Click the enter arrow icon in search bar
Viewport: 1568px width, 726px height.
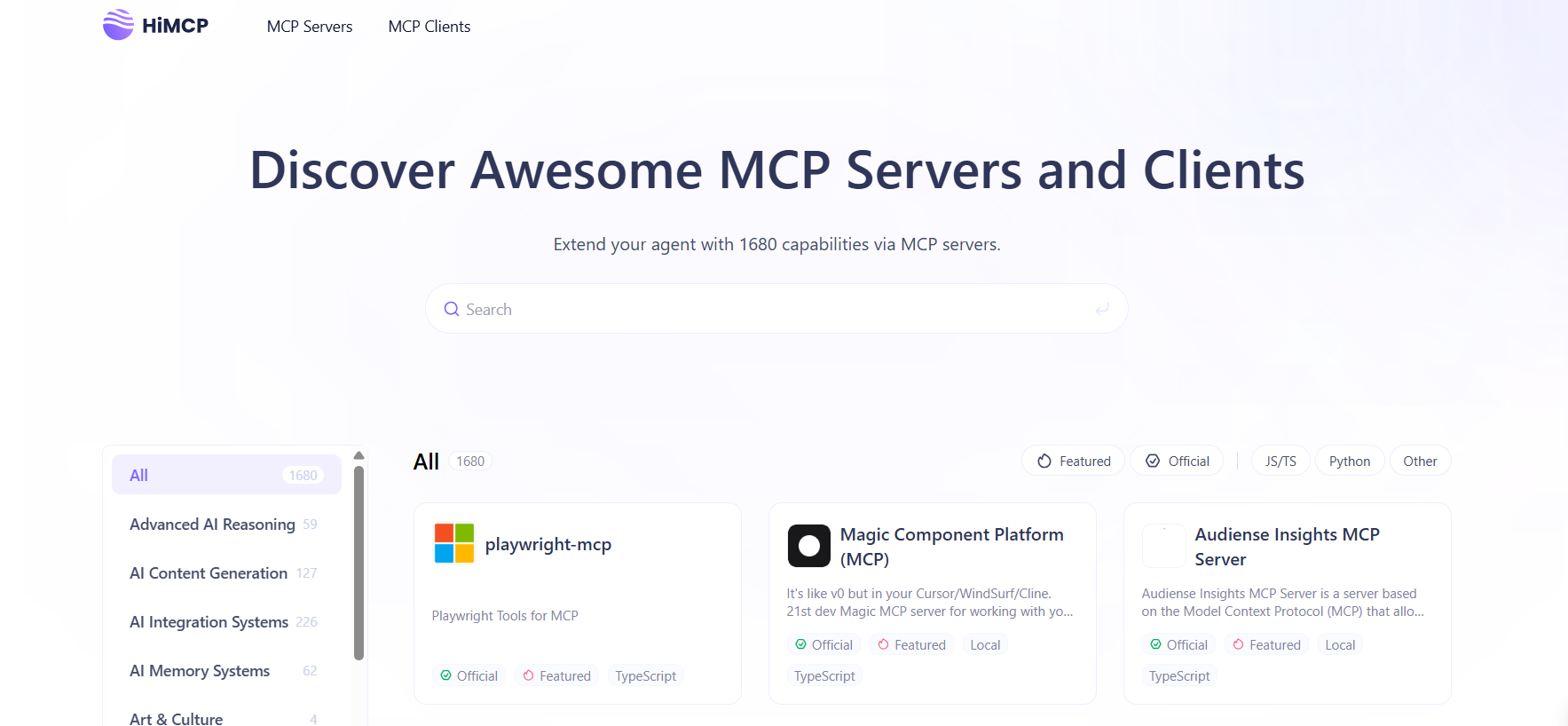1102,309
